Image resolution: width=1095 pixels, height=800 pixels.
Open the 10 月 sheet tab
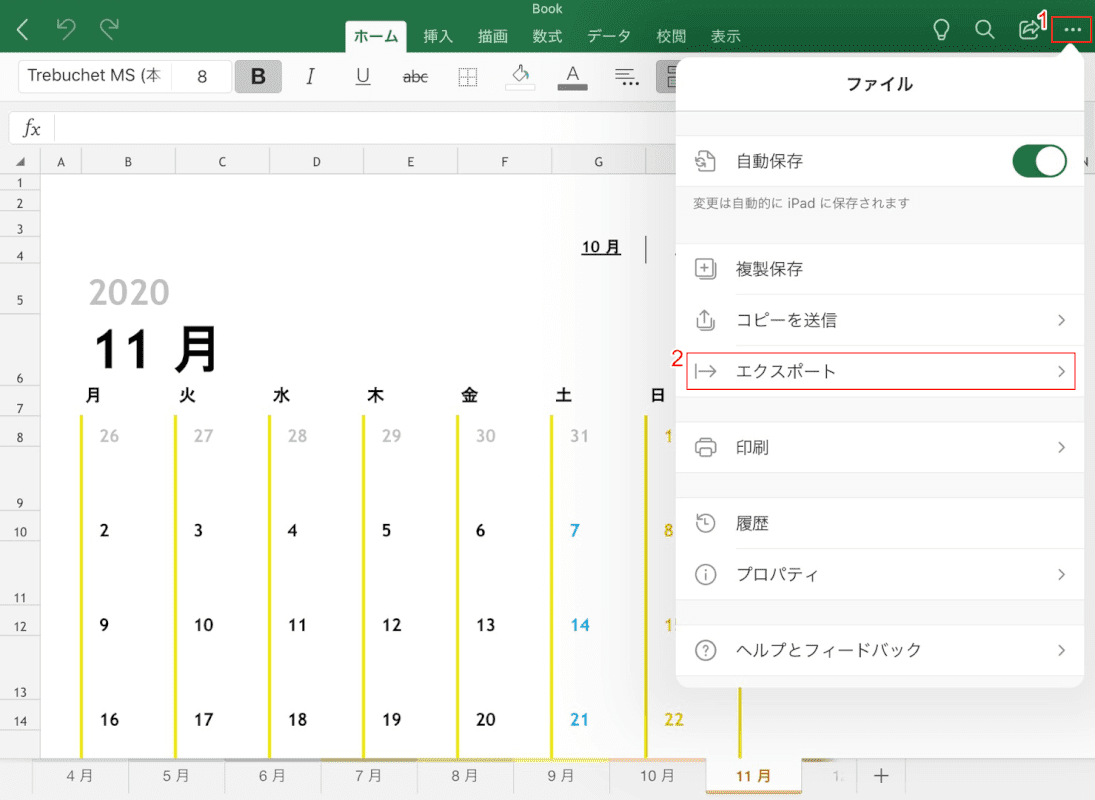pos(657,776)
